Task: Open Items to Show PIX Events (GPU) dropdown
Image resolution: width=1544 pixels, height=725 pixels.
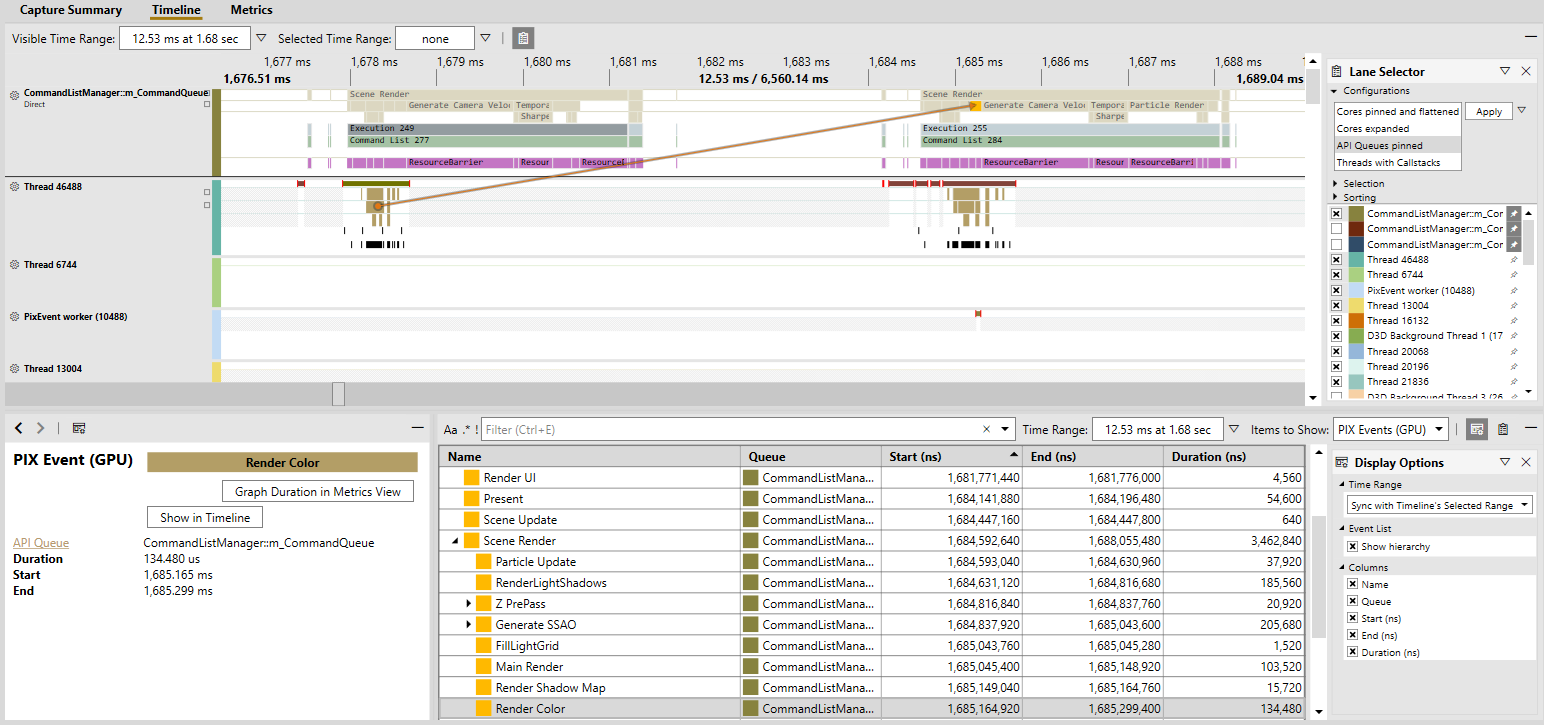Action: (1391, 430)
